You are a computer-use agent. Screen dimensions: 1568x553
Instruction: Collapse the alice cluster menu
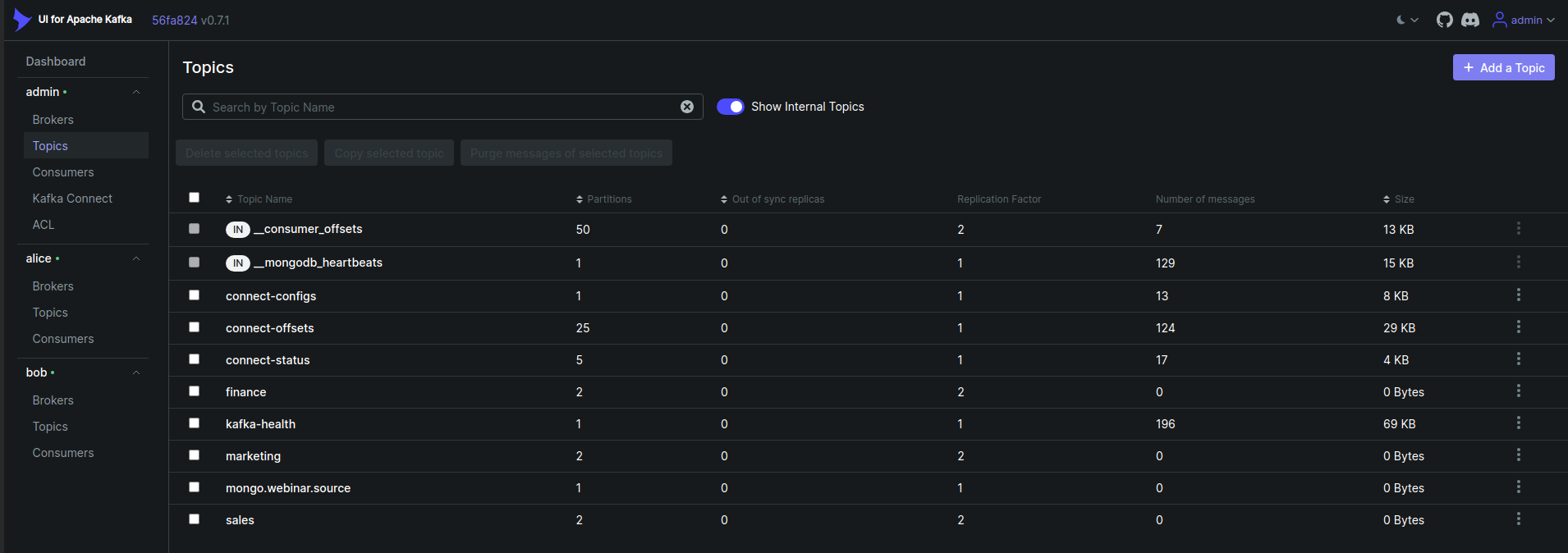[x=136, y=258]
